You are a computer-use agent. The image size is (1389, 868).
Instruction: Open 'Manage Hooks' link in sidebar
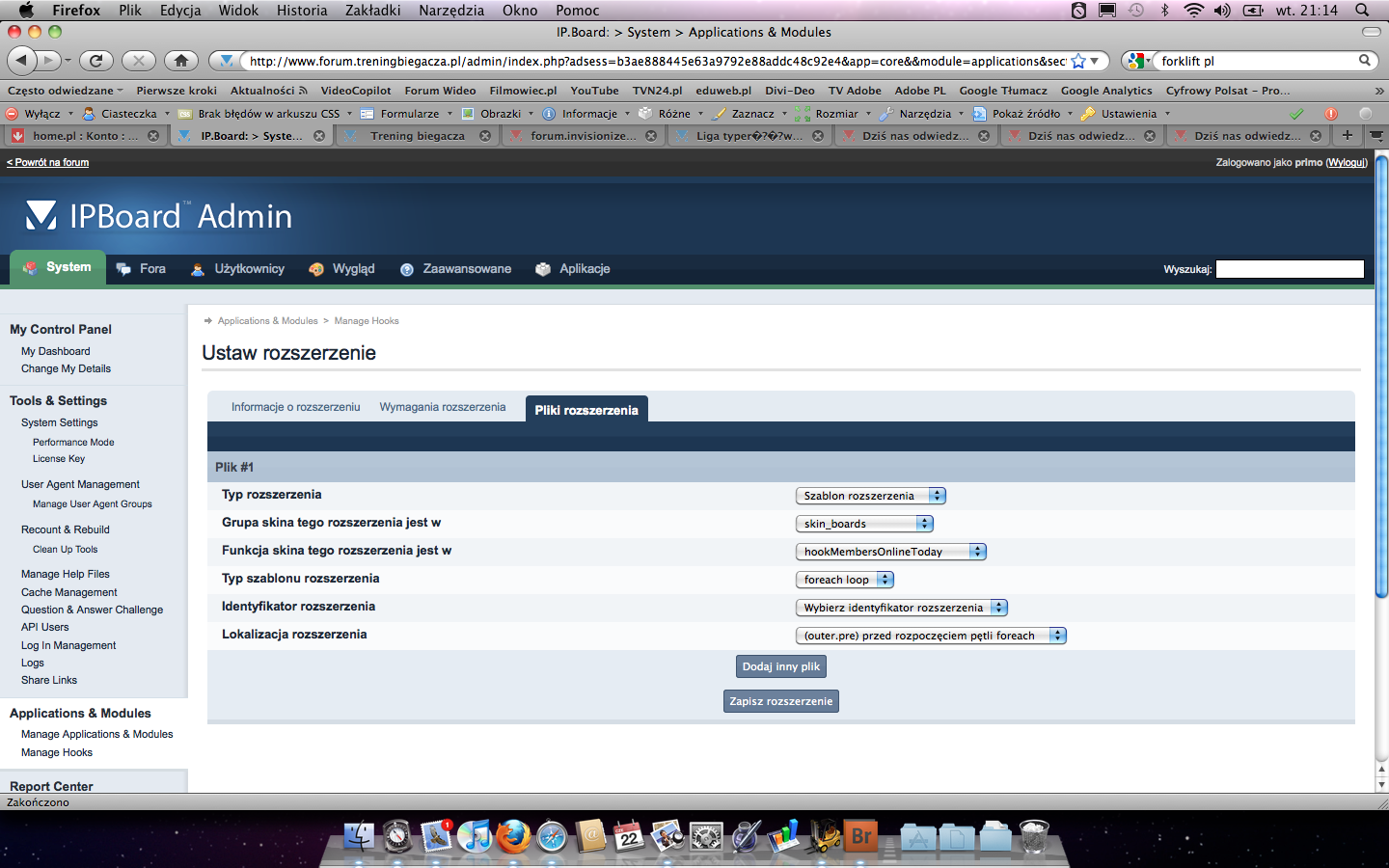pos(57,752)
